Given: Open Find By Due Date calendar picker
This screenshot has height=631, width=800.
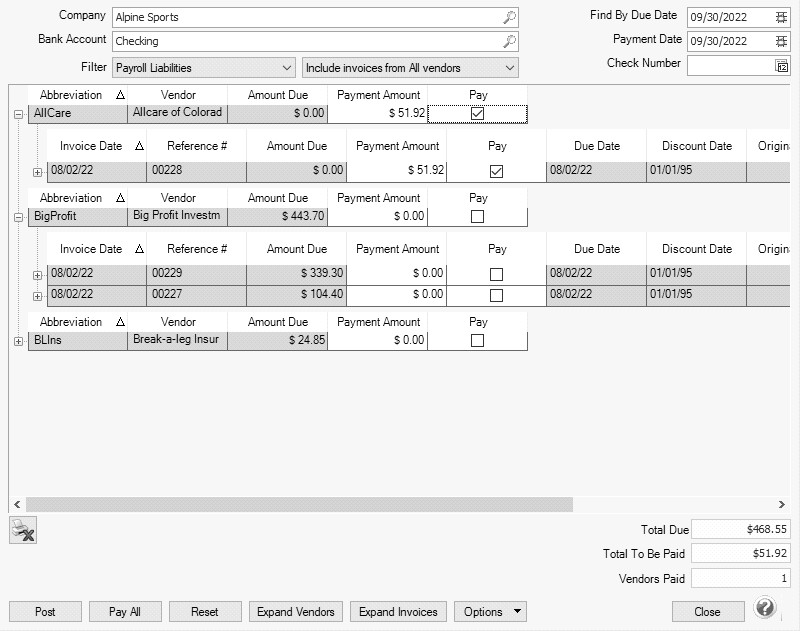Looking at the screenshot, I should pos(781,17).
